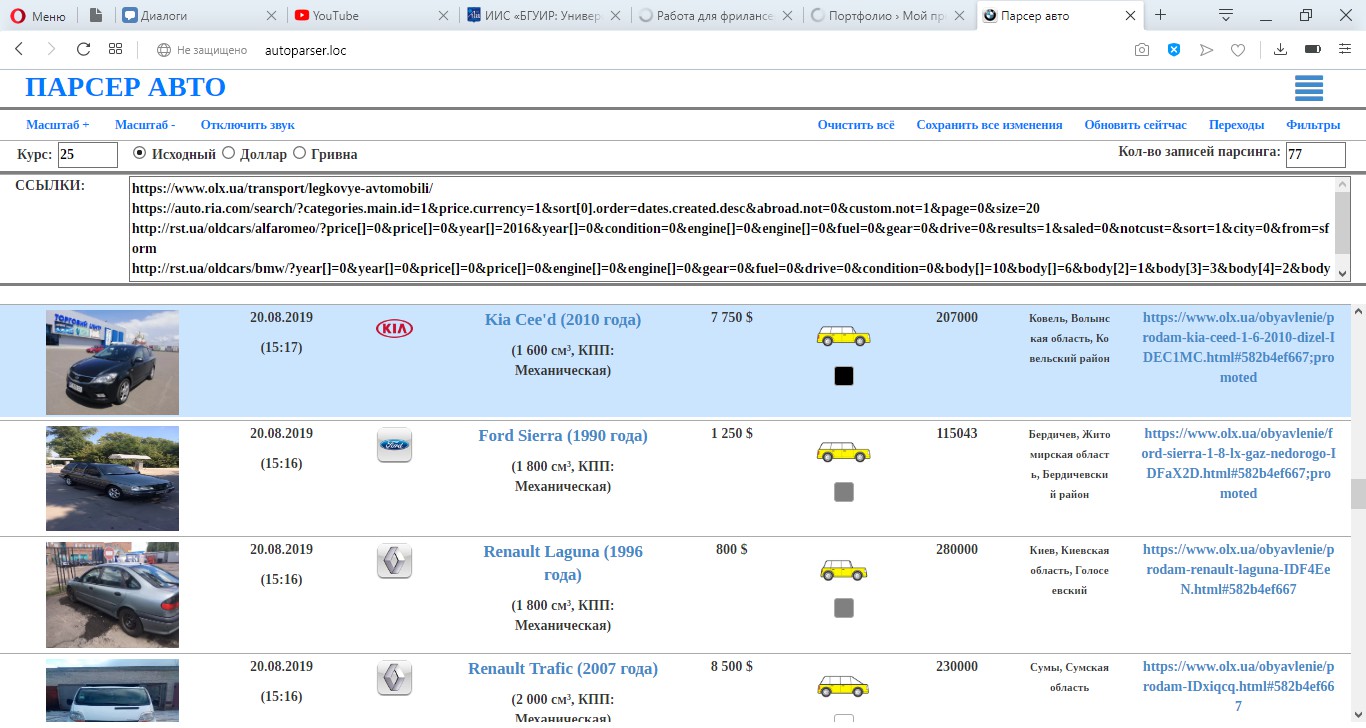Close the Диалоги tab
Viewport: 1366px width, 728px height.
[273, 16]
